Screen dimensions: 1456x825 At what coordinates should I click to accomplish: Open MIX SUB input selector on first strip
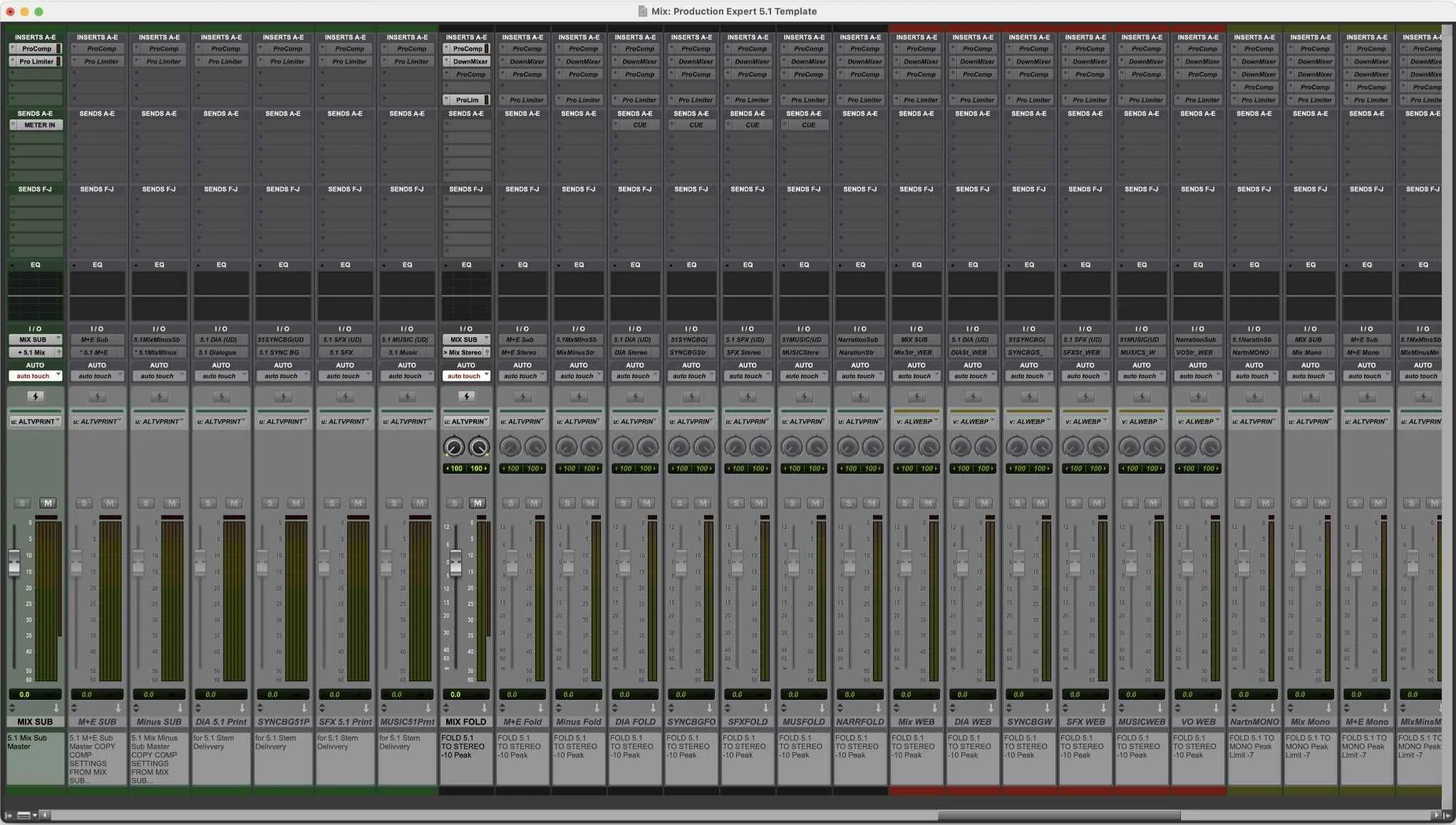pos(35,339)
